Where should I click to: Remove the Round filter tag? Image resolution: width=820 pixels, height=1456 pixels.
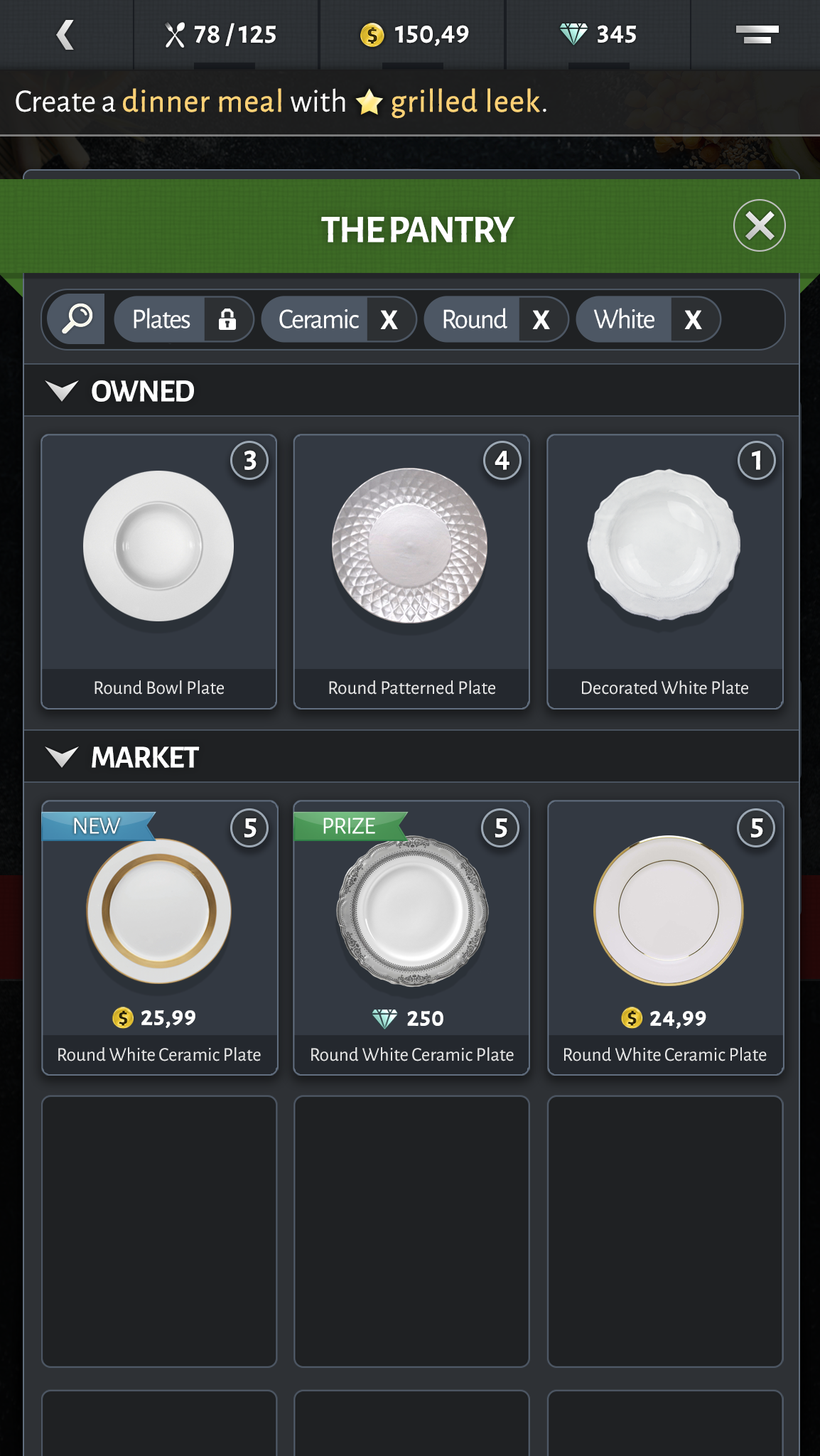pyautogui.click(x=541, y=320)
